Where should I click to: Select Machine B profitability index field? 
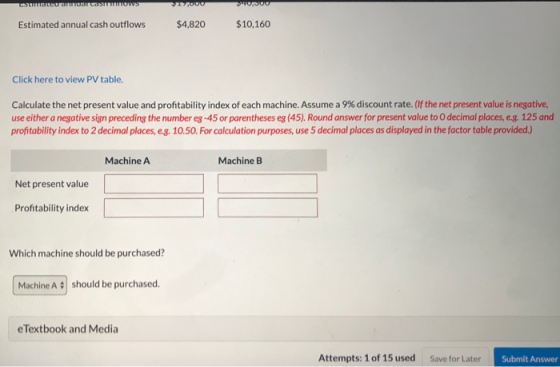tap(268, 207)
